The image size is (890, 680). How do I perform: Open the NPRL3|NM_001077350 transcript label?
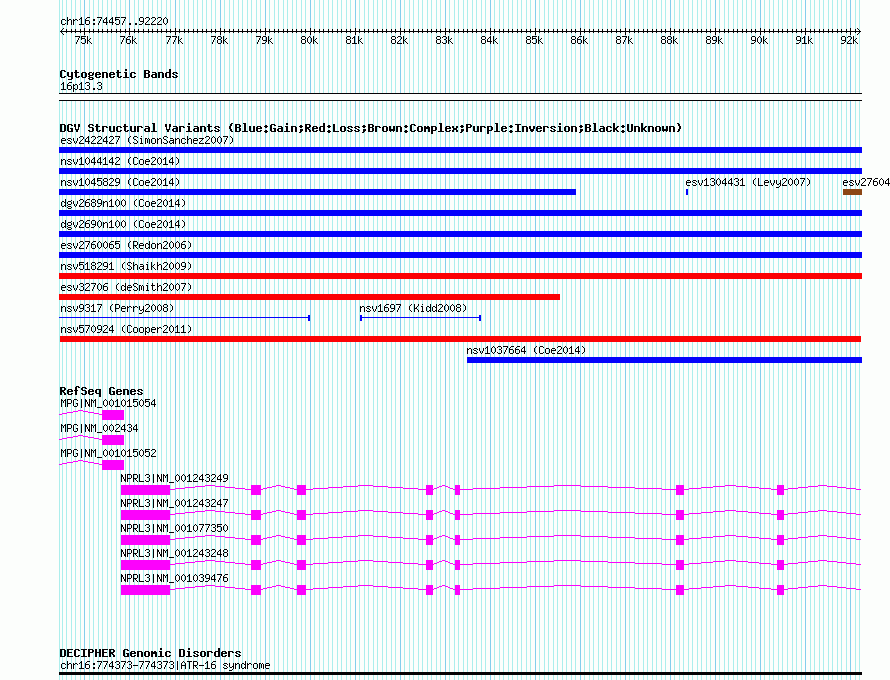point(174,528)
